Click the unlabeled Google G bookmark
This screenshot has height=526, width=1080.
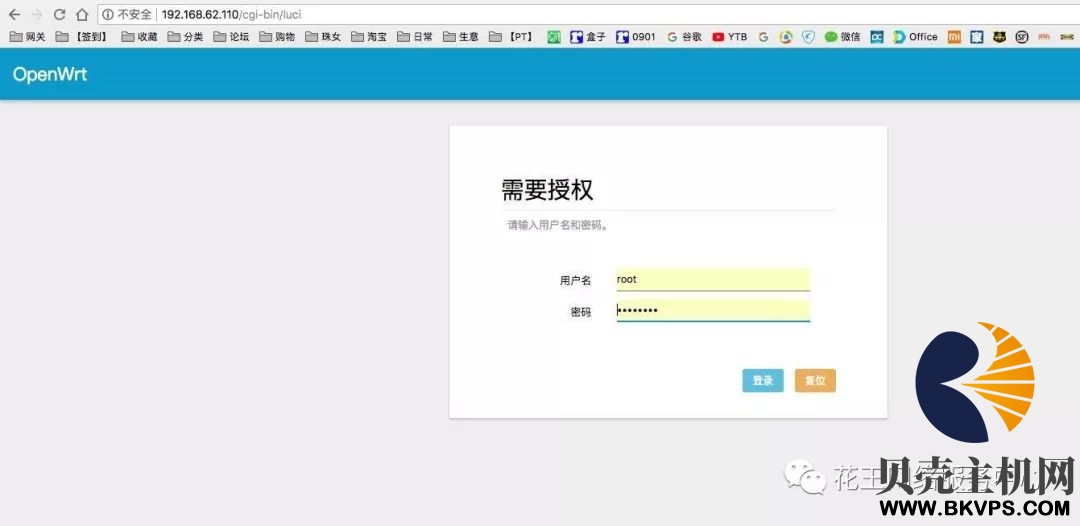(763, 37)
